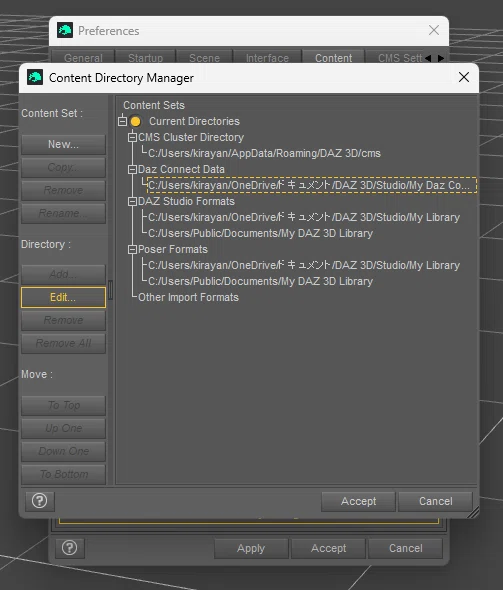
Task: Click Accept in the Preferences window
Action: pos(328,548)
